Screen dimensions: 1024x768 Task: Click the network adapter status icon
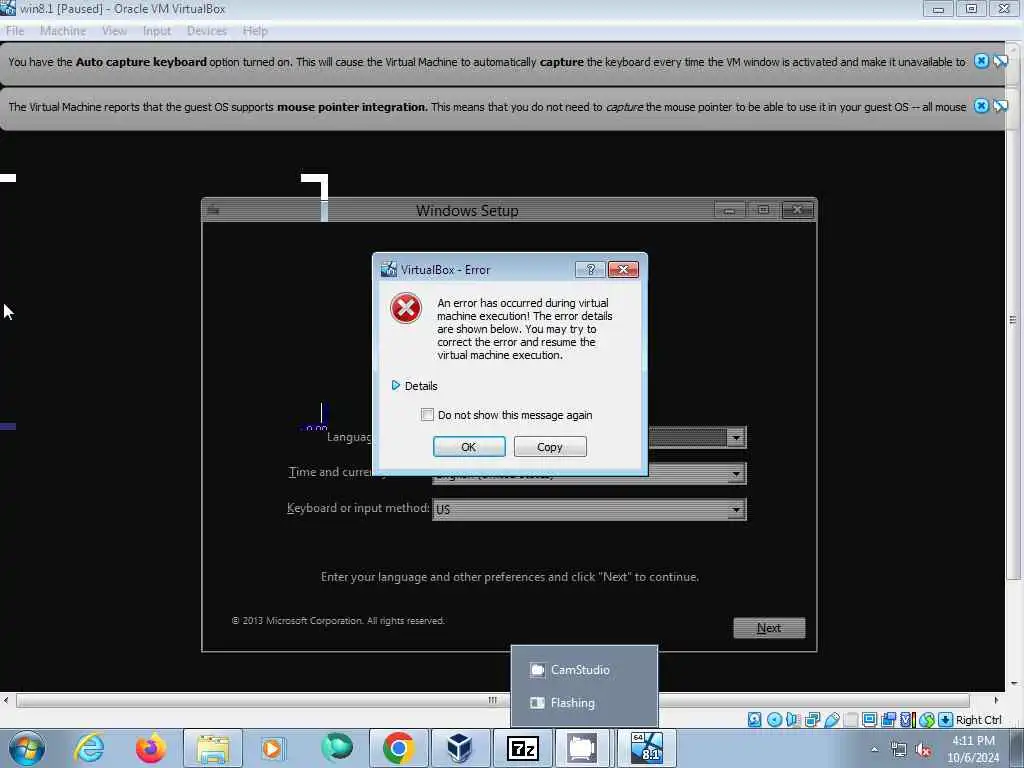(x=812, y=720)
